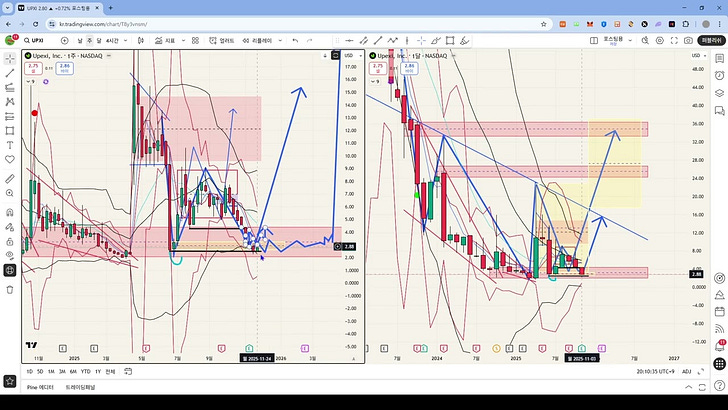728x410 pixels.
Task: Select the vertical line tool in favorites toolbar
Action: tap(407, 40)
